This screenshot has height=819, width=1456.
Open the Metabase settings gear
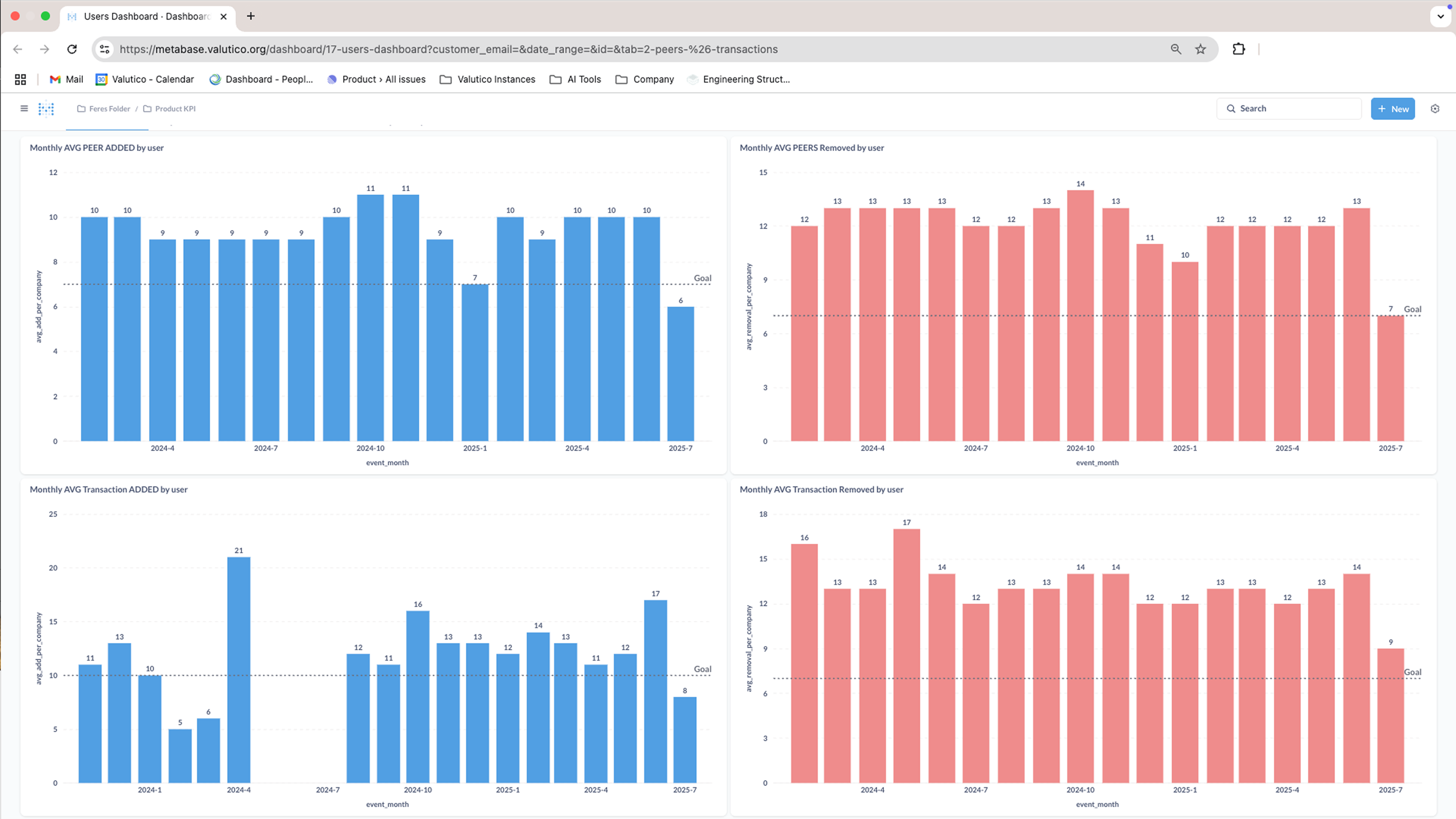[x=1435, y=108]
